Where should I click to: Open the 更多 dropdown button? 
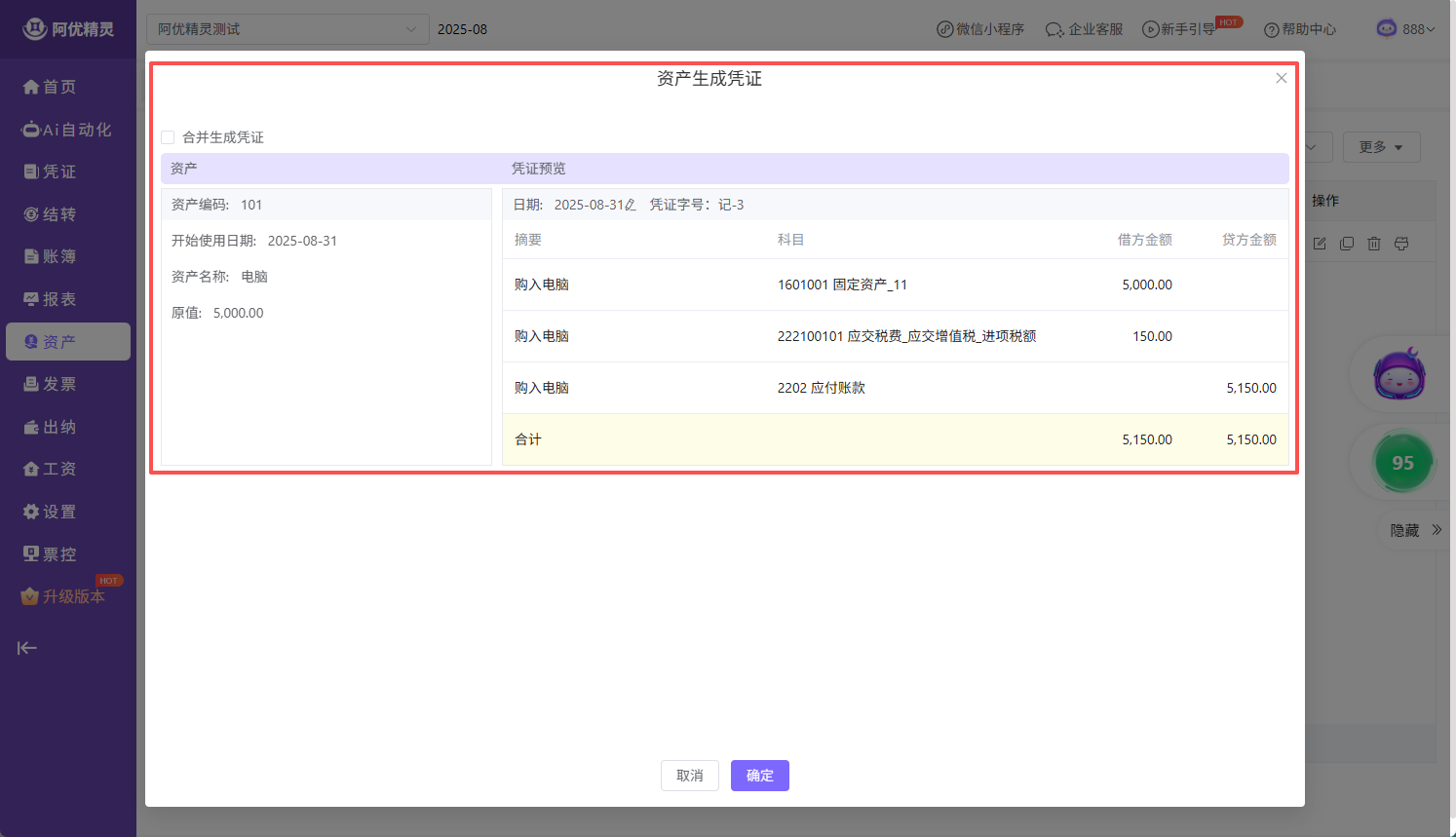(1381, 147)
